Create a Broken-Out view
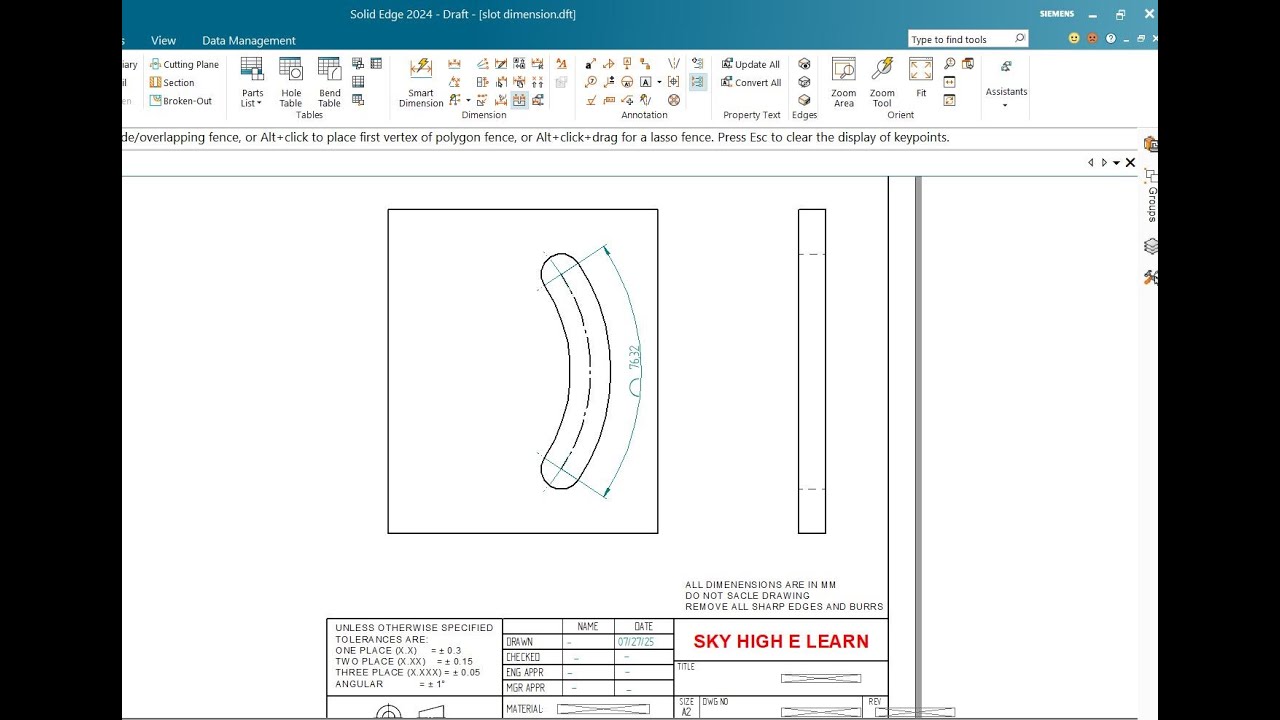The width and height of the screenshot is (1280, 720). [x=184, y=100]
